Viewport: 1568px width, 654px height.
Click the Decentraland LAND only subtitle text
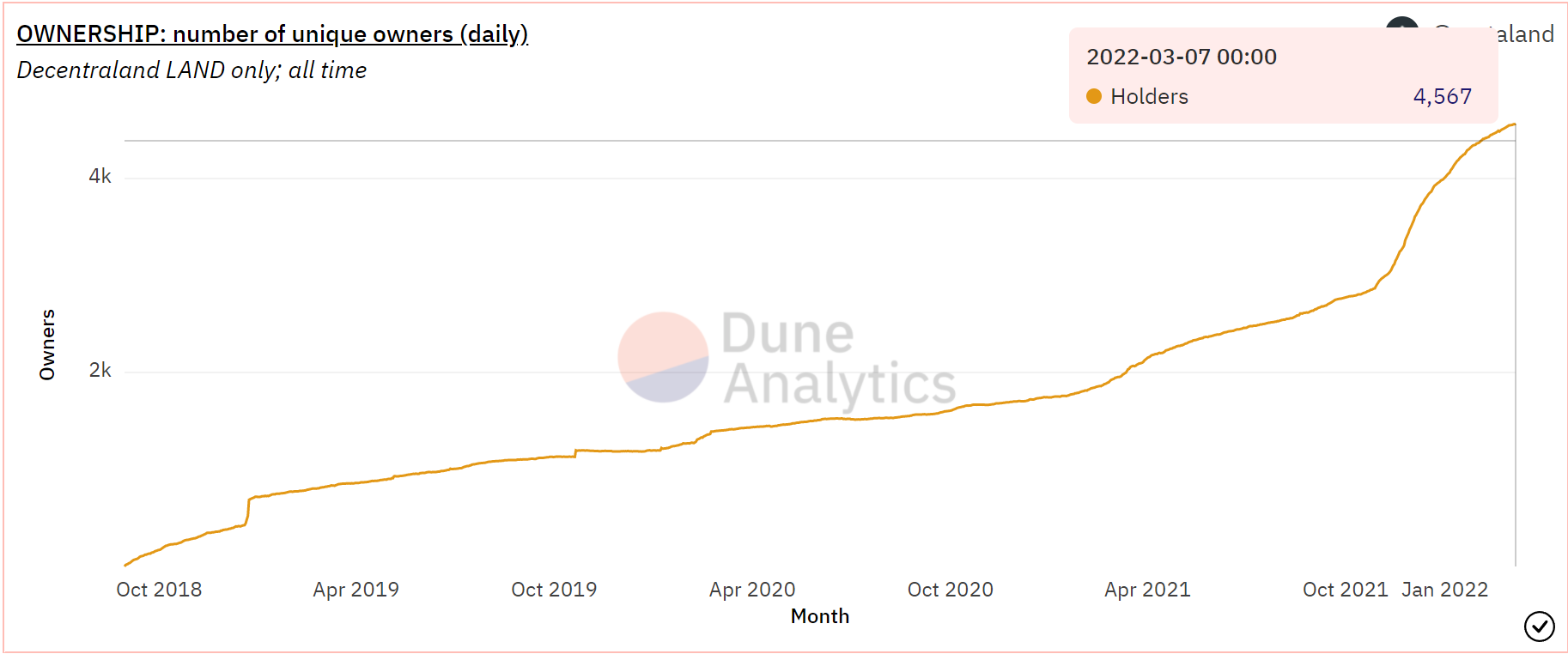191,70
